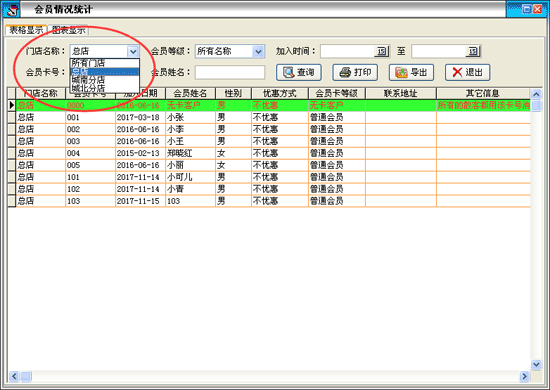
Task: Select 所有门店 from dropdown list
Action: coord(105,63)
